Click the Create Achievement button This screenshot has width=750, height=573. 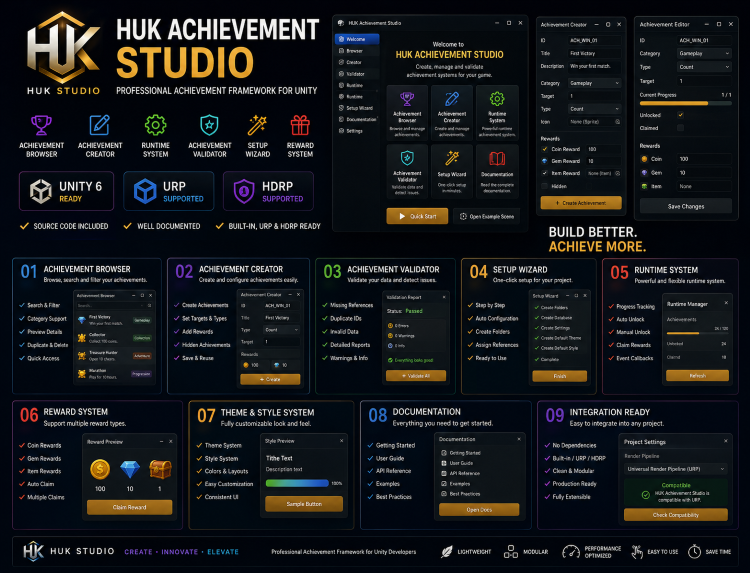[581, 203]
